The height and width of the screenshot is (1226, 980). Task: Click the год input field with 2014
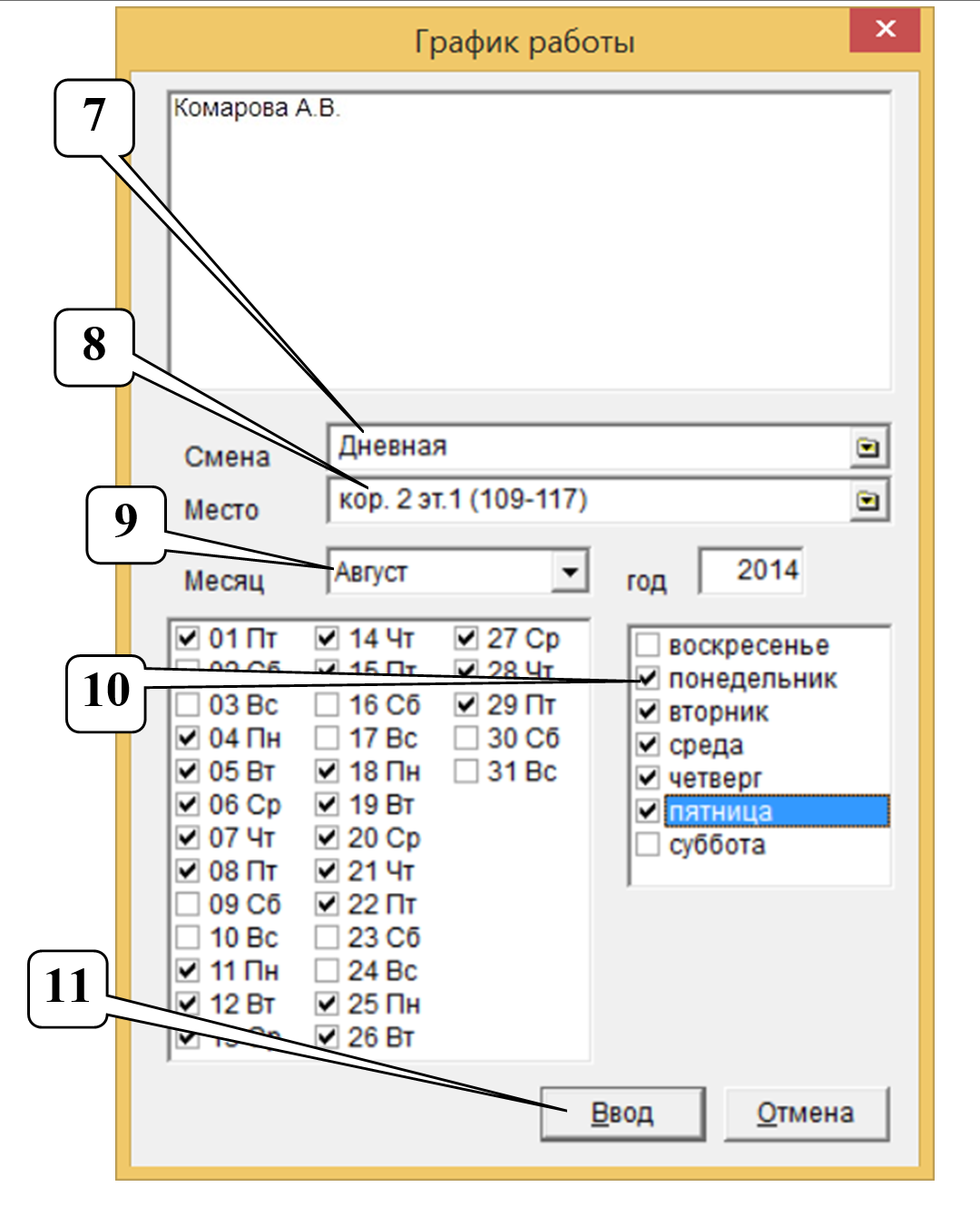751,571
